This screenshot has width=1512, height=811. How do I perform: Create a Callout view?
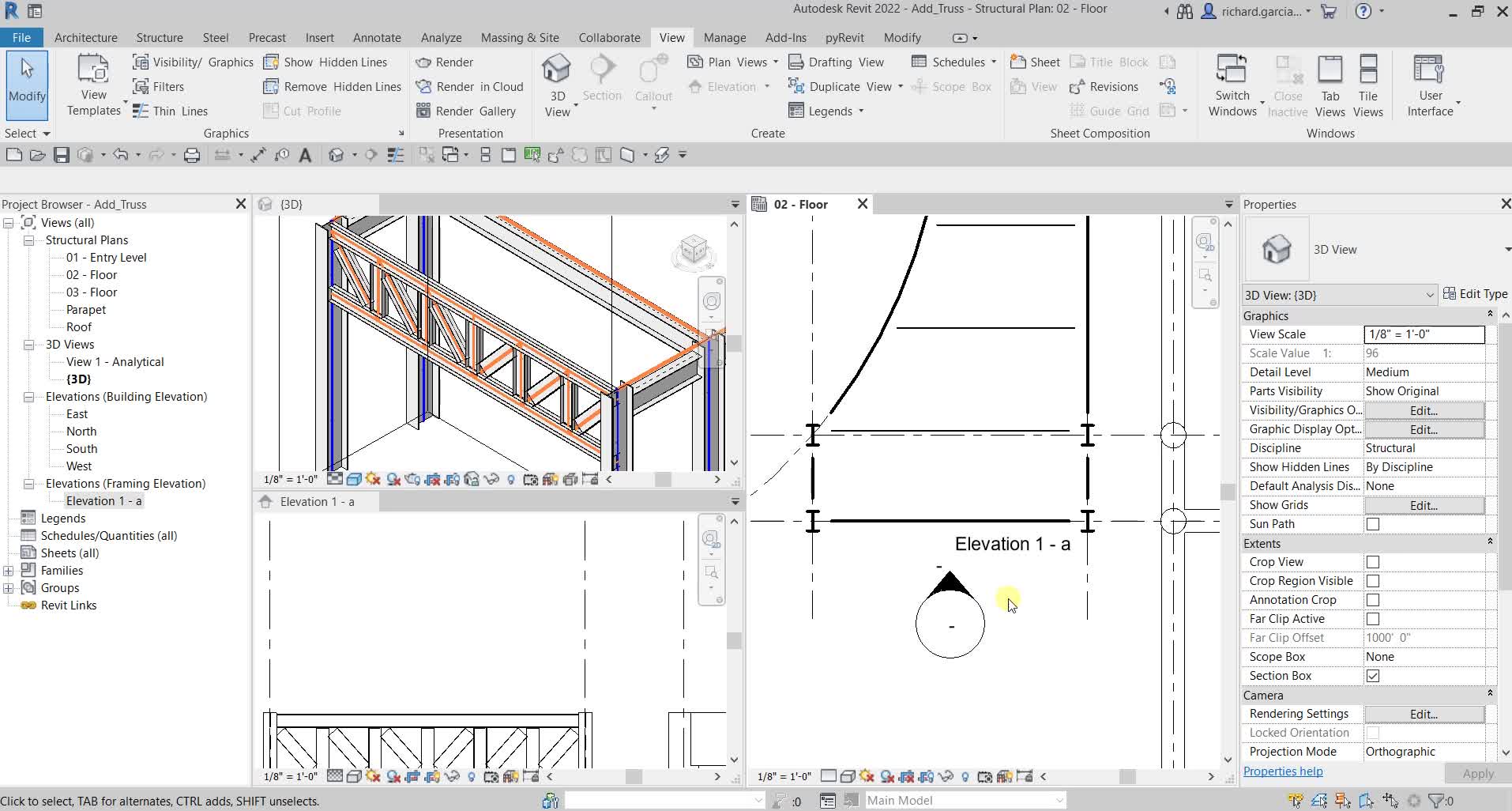653,79
